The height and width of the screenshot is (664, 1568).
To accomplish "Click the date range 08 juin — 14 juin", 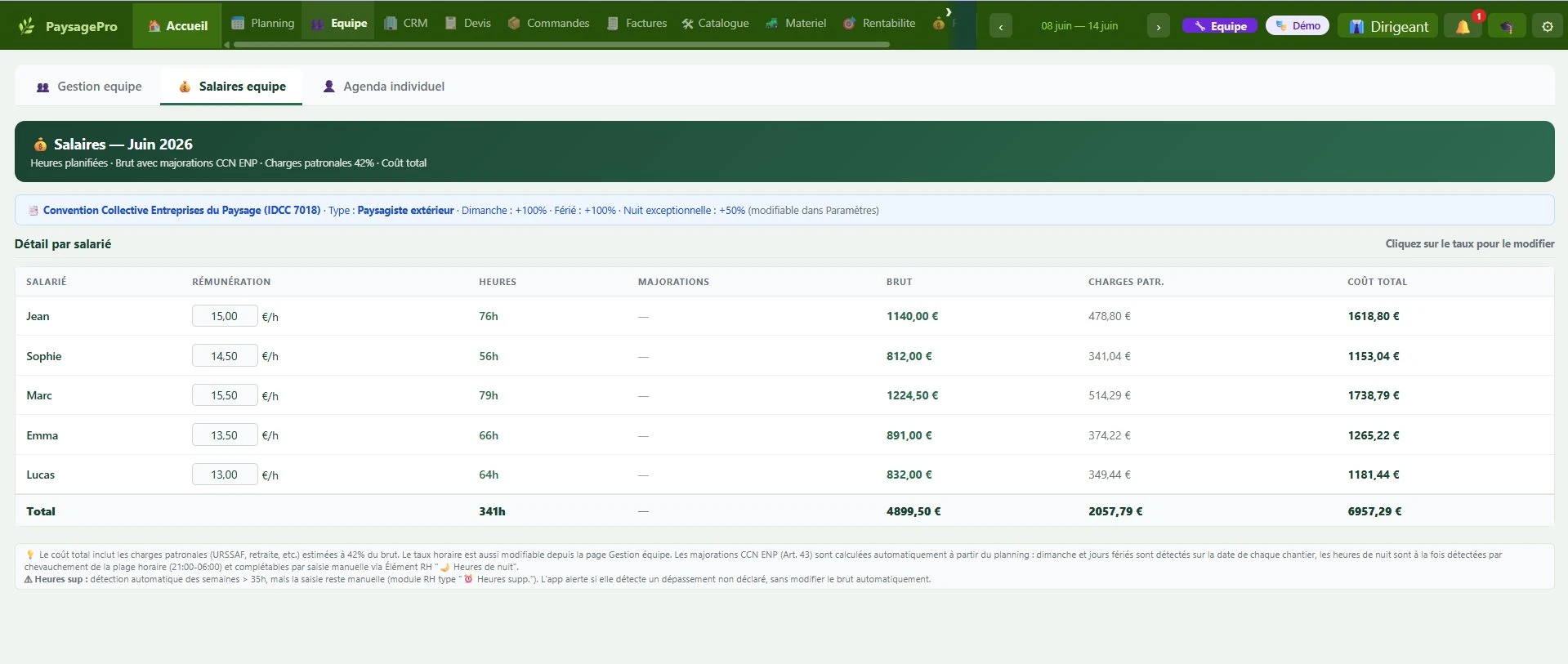I will coord(1079,26).
